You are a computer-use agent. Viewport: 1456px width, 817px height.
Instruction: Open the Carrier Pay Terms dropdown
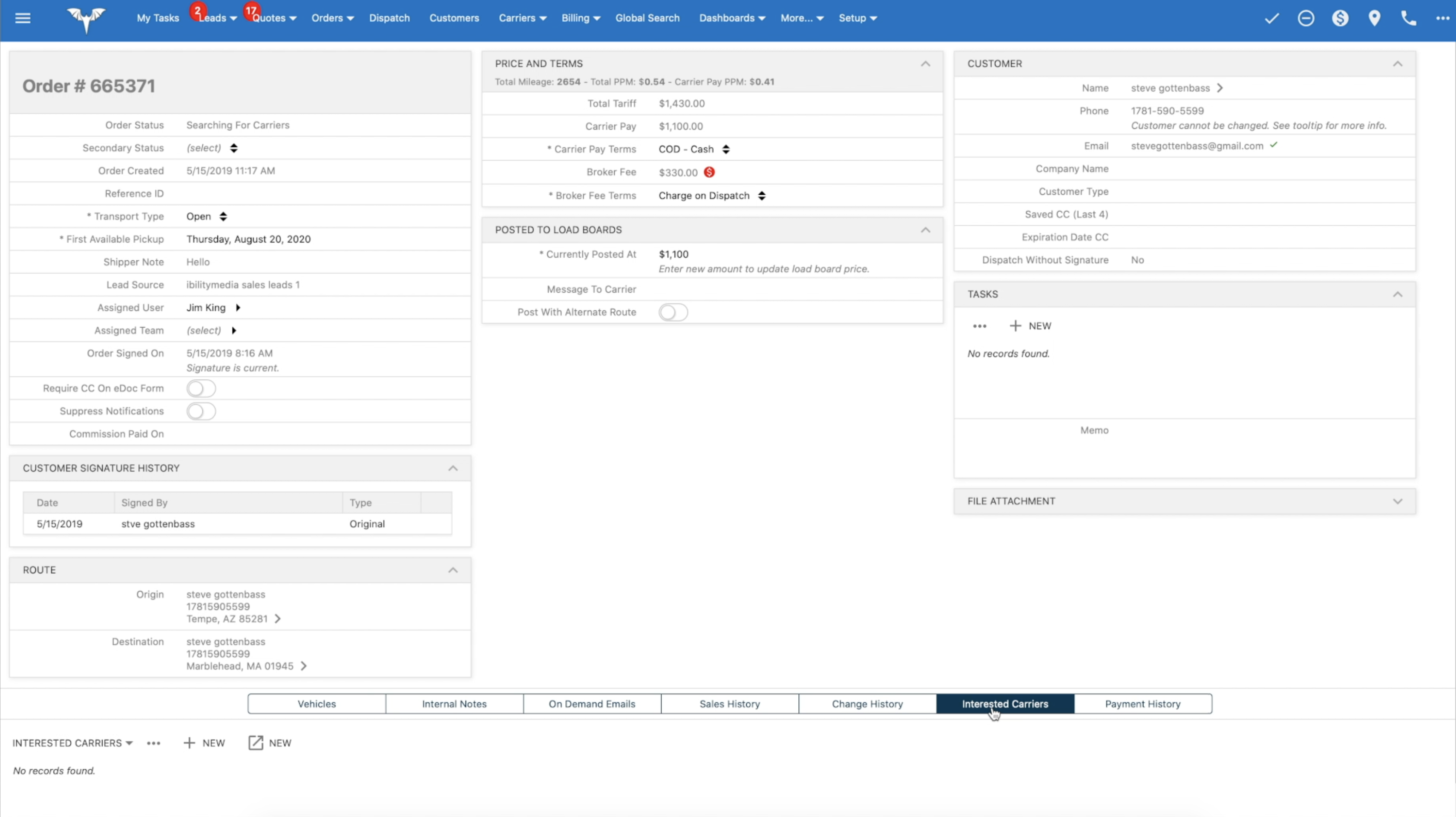coord(694,149)
